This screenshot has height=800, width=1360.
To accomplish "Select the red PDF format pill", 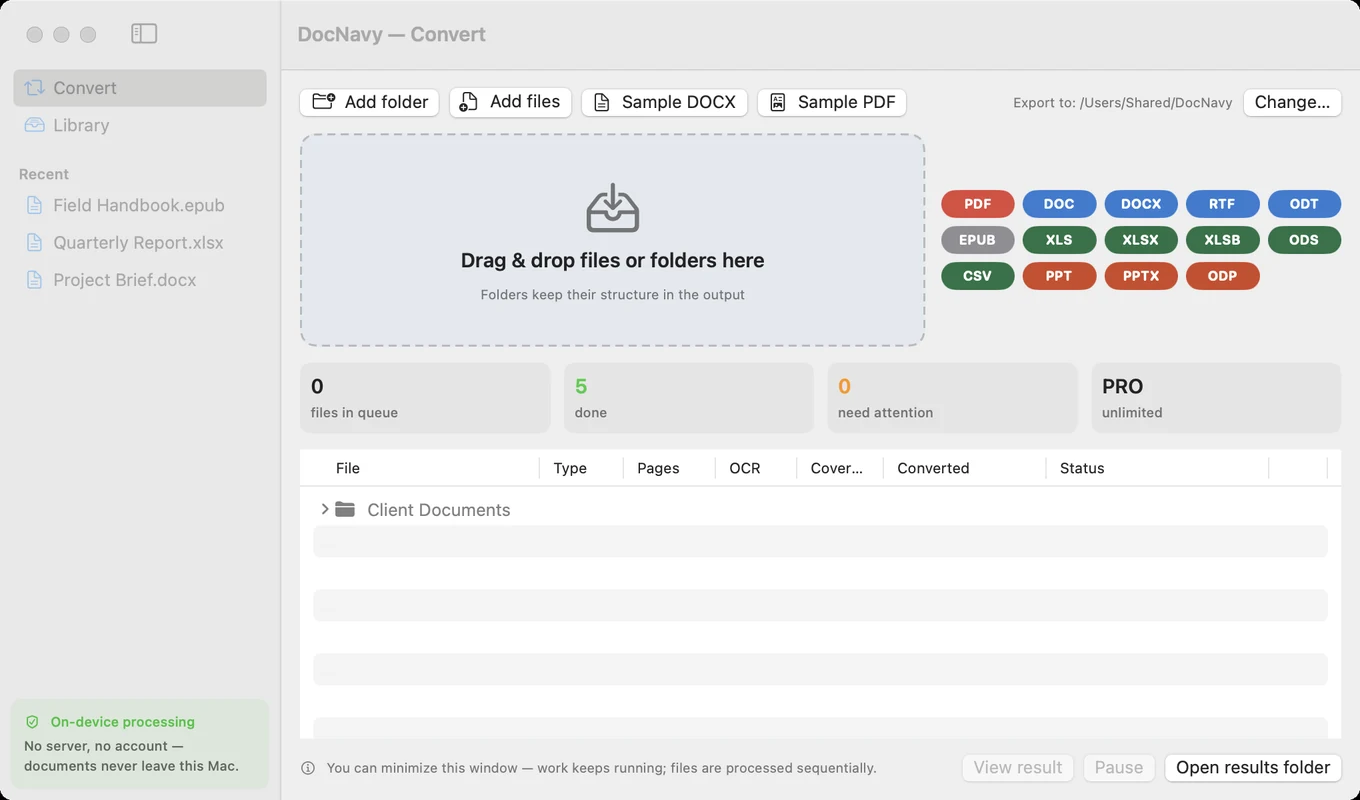I will (x=978, y=204).
